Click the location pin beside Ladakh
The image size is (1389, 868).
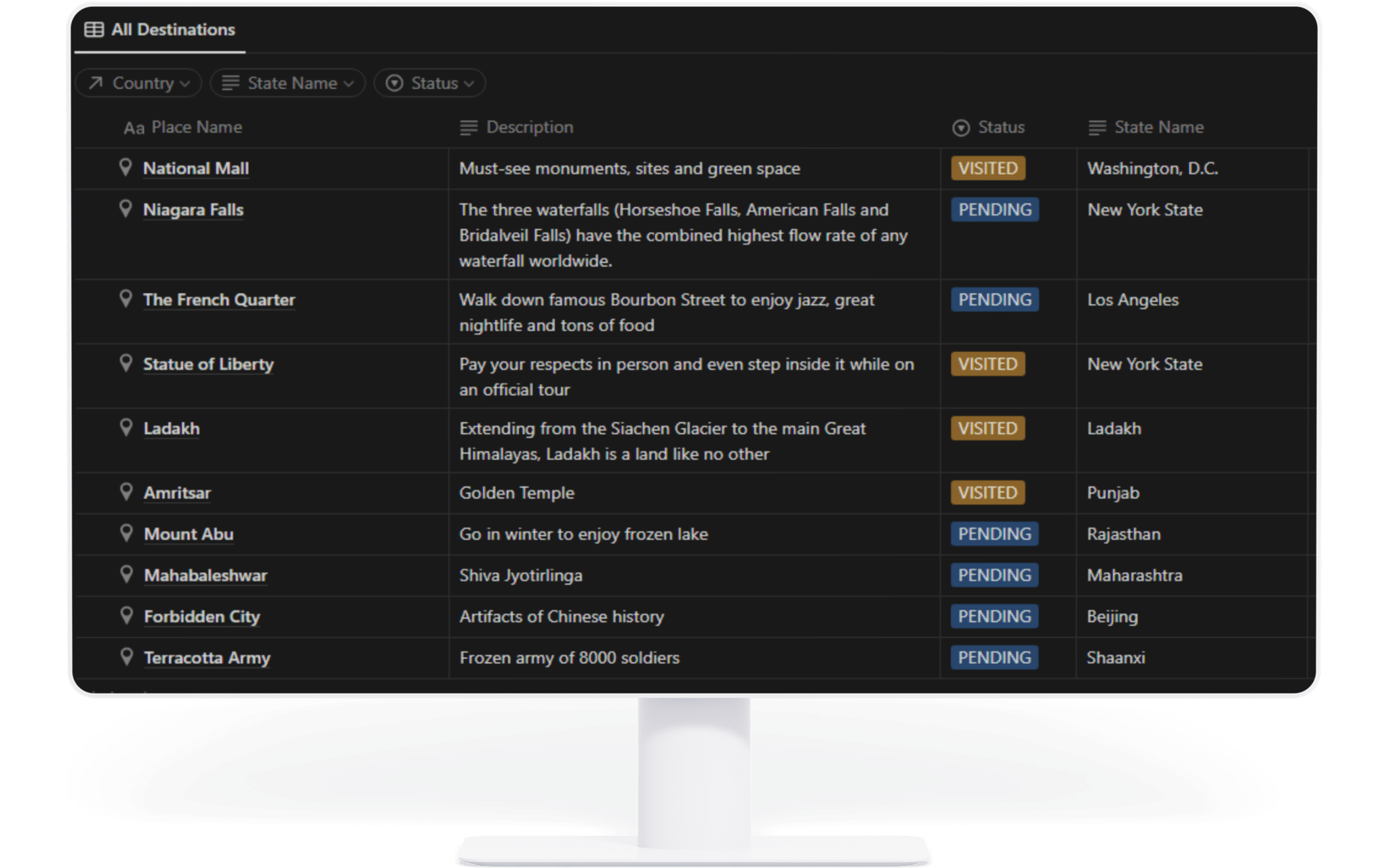[125, 427]
